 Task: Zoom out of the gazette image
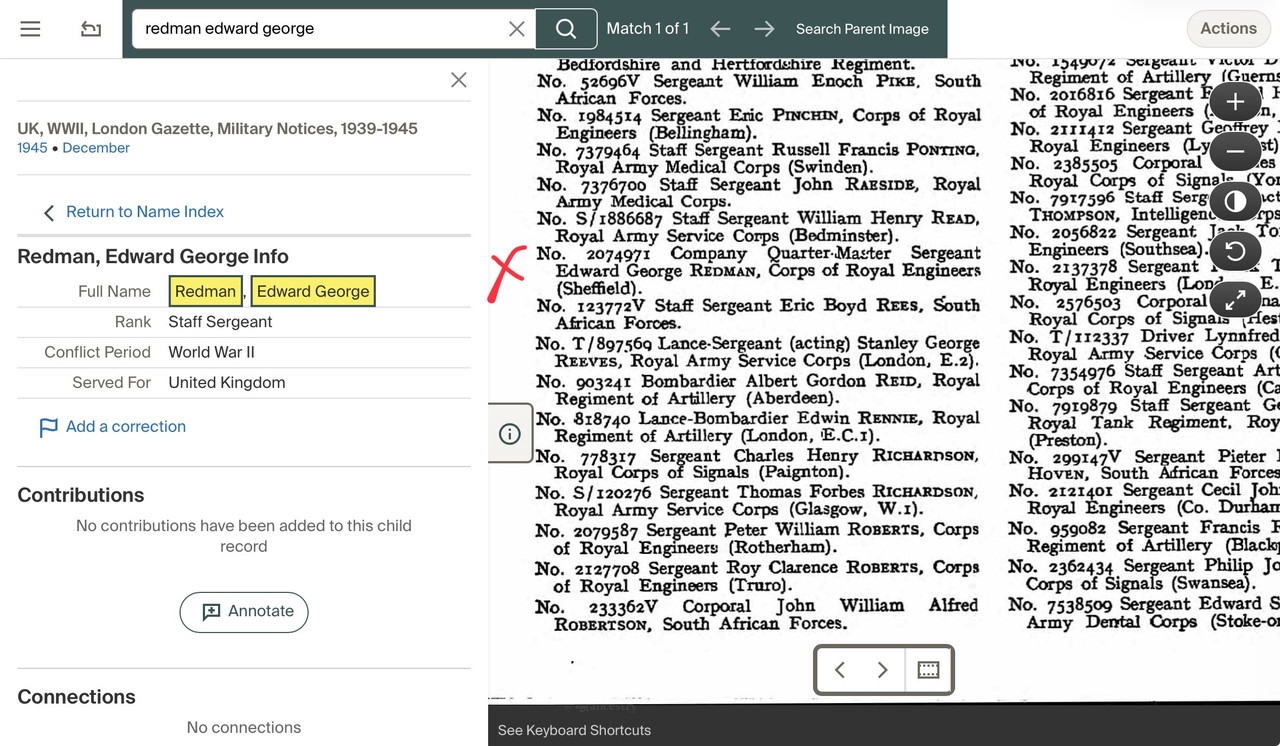1235,152
